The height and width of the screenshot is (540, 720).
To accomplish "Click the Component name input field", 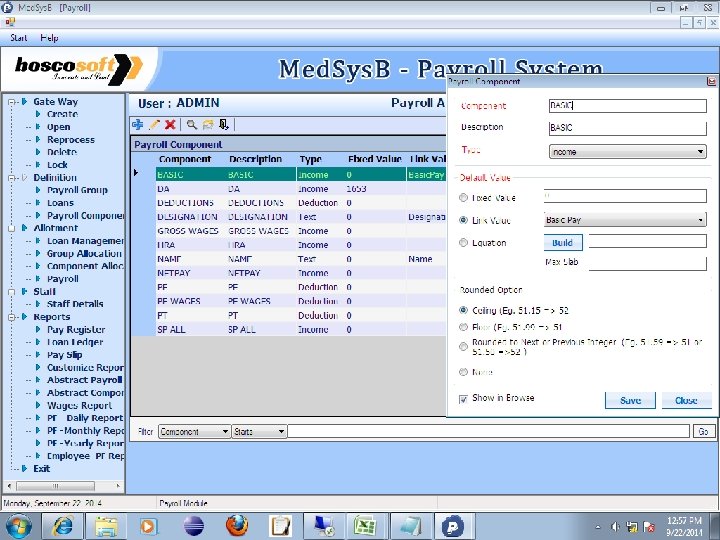I will coord(628,106).
